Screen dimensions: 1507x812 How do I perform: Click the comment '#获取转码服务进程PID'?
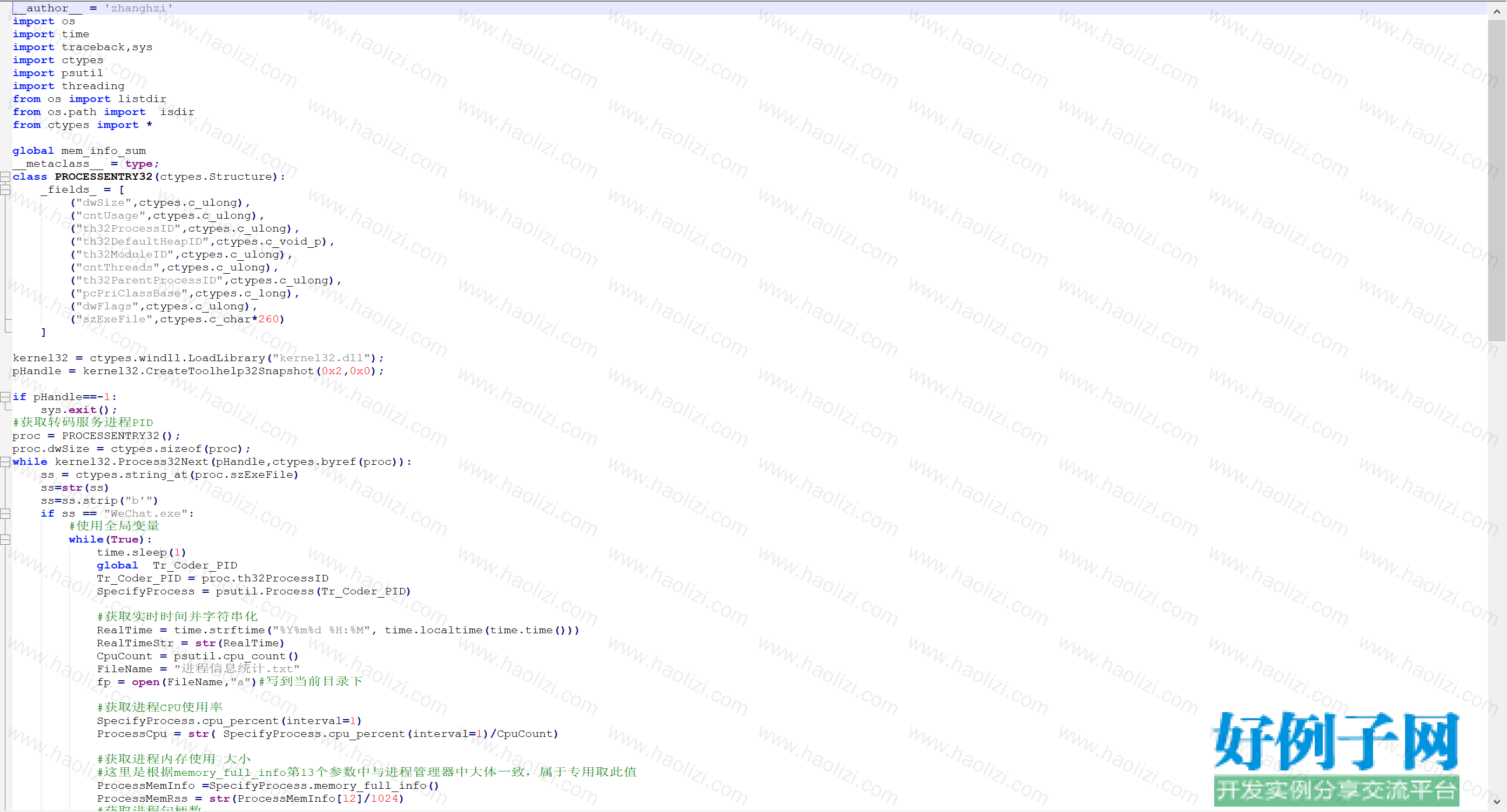point(83,423)
